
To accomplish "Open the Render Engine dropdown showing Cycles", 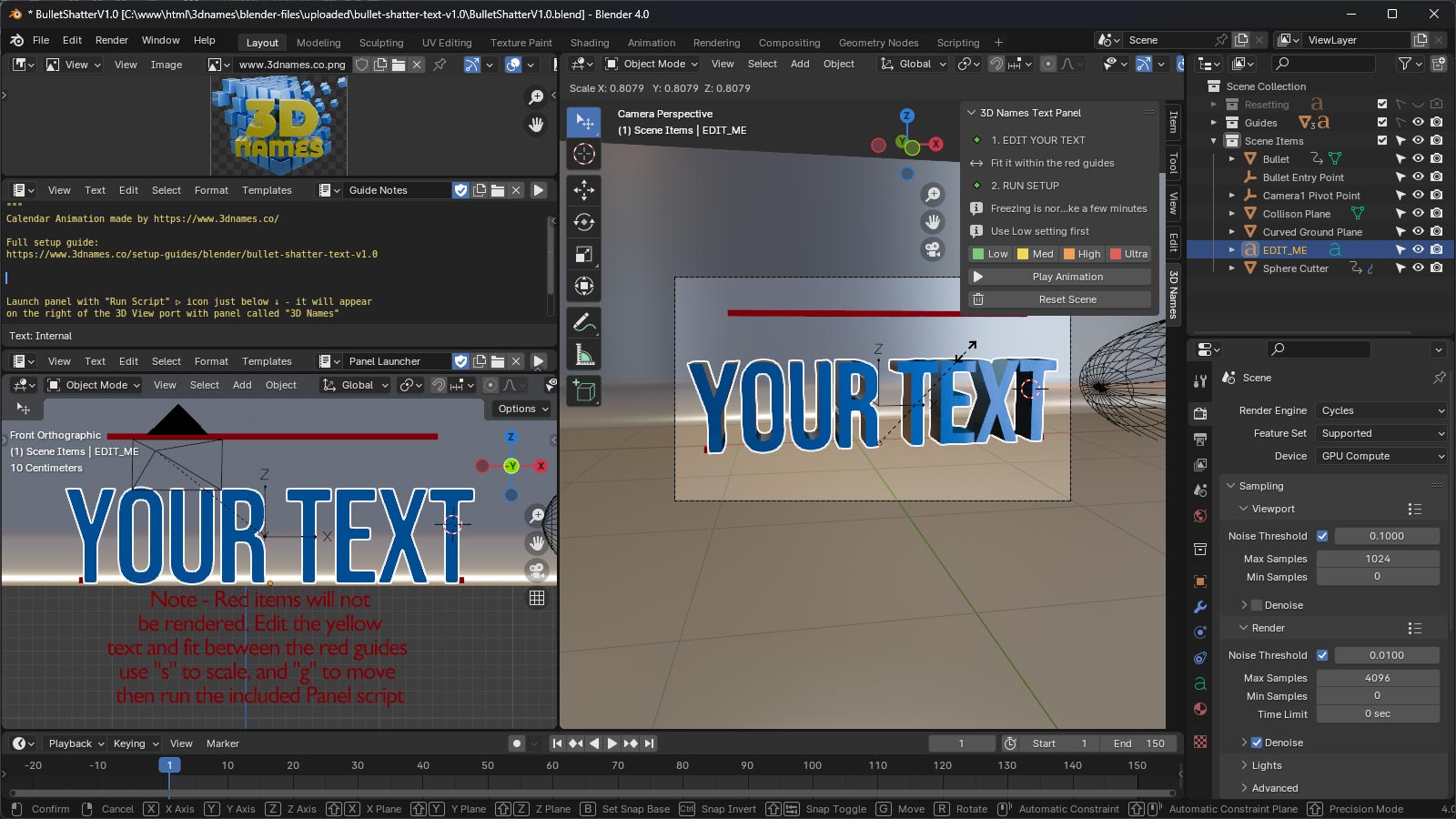I will pyautogui.click(x=1380, y=410).
